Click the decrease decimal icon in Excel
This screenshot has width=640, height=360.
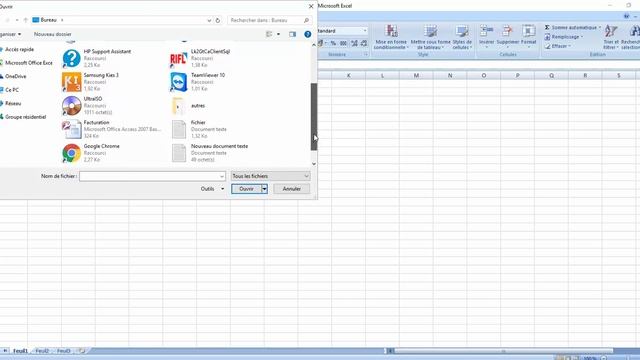pyautogui.click(x=363, y=43)
